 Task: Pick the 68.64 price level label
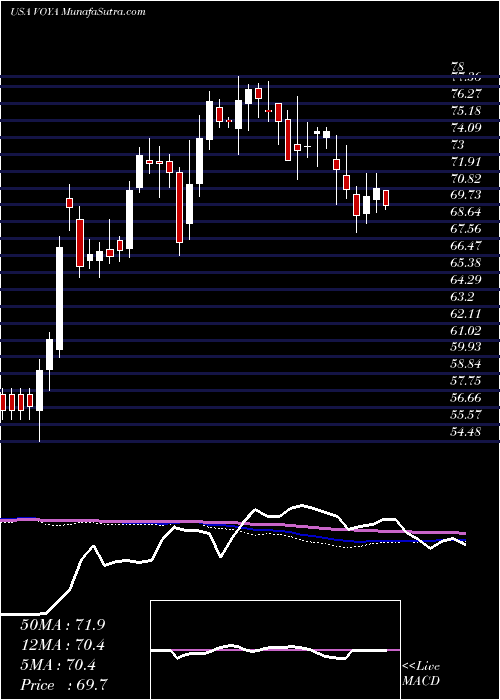point(466,212)
